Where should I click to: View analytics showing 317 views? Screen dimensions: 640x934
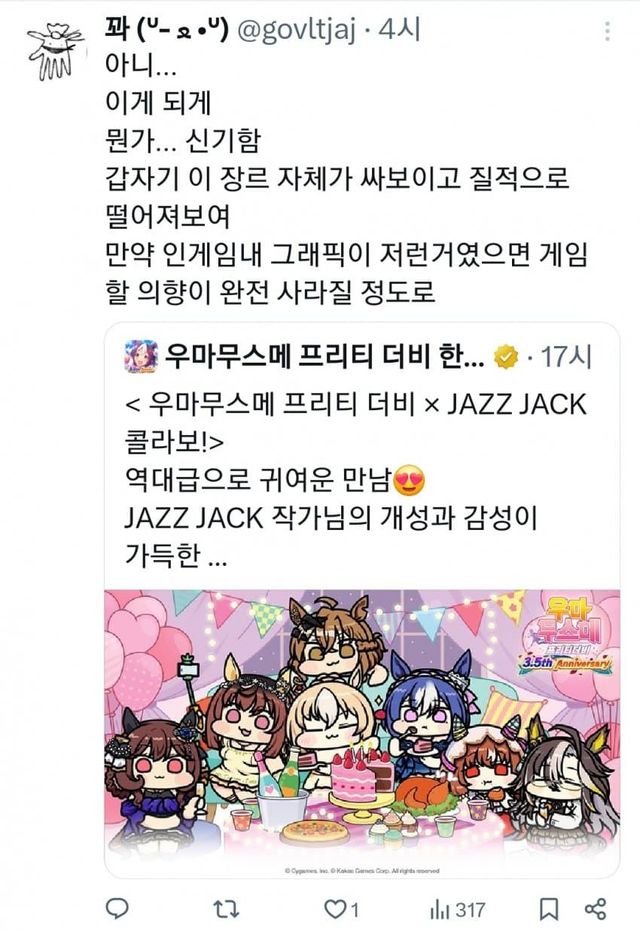458,910
